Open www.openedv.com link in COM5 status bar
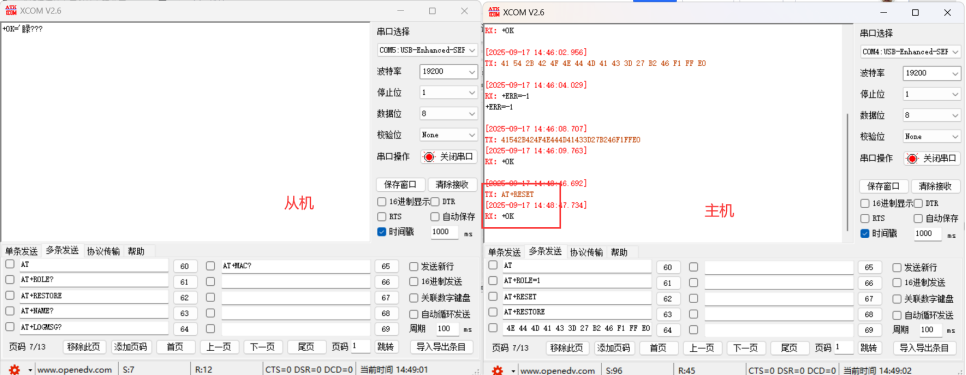 coord(75,370)
